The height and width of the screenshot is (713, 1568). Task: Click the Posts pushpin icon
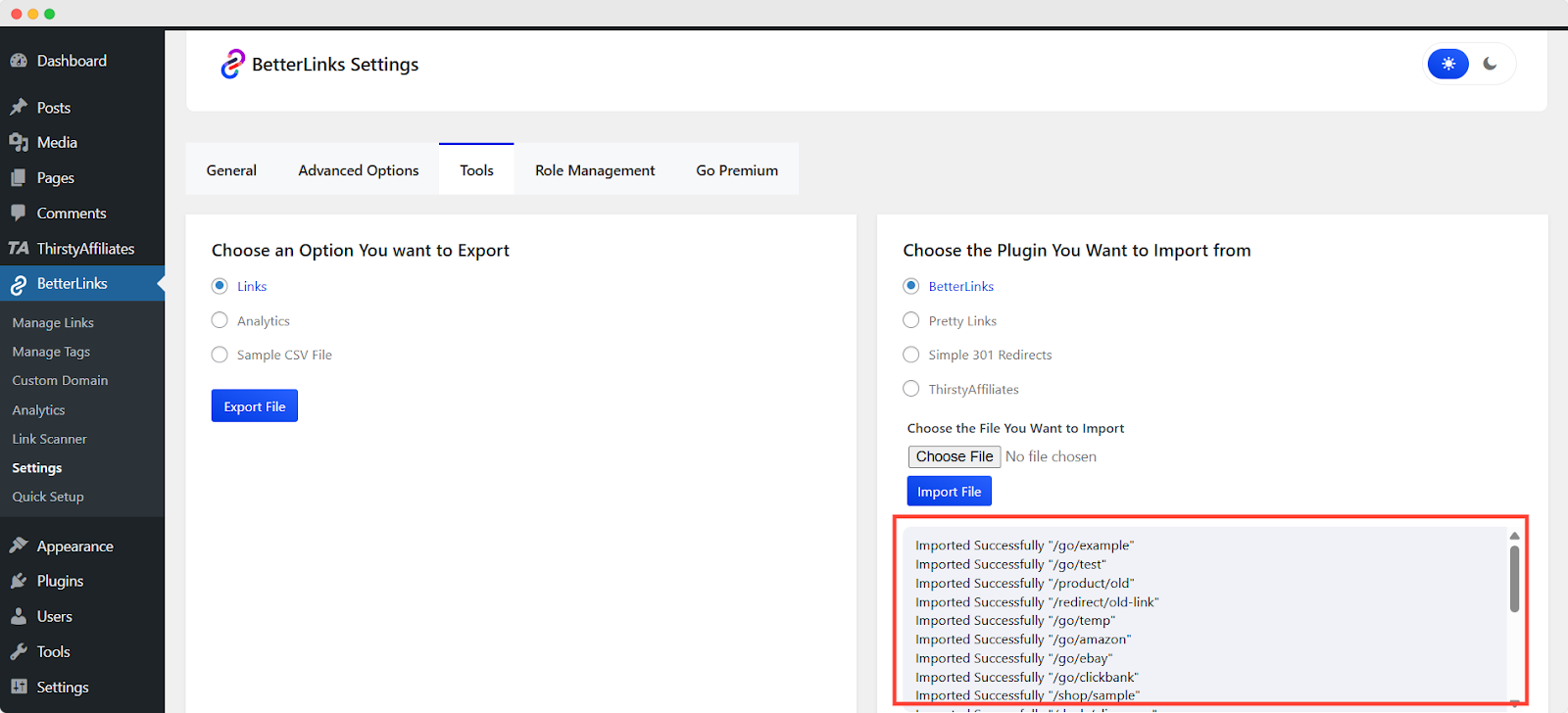[x=19, y=108]
